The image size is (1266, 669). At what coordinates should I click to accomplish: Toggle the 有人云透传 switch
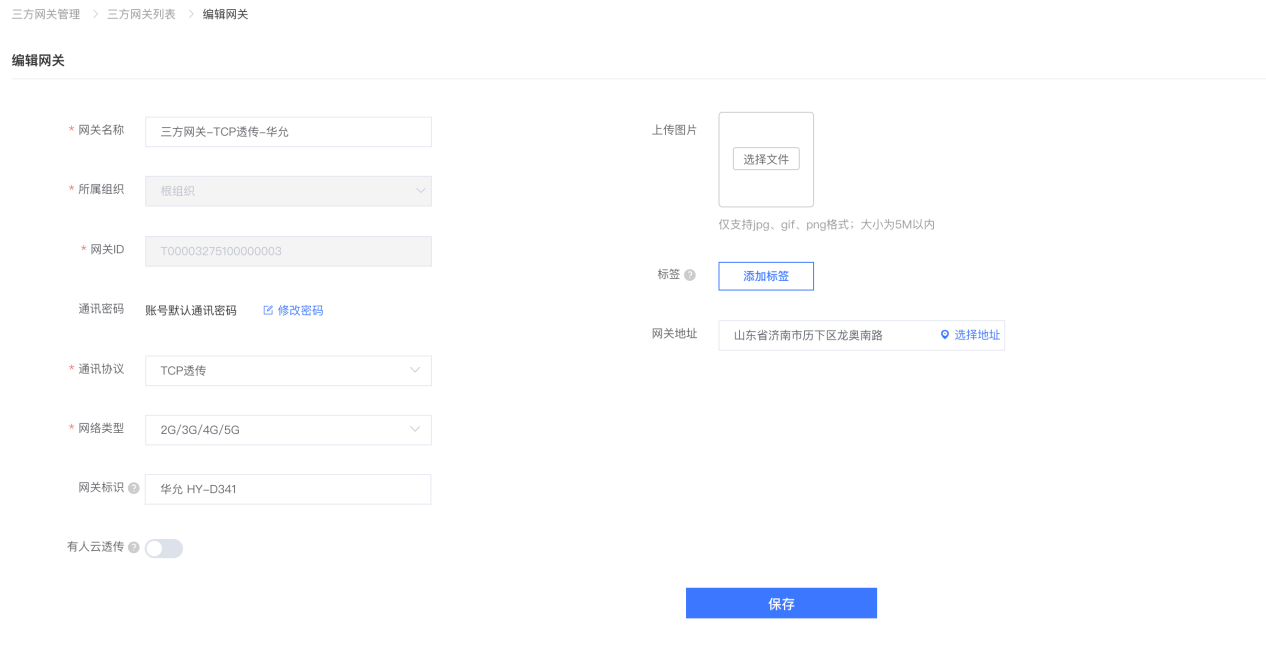click(x=164, y=548)
